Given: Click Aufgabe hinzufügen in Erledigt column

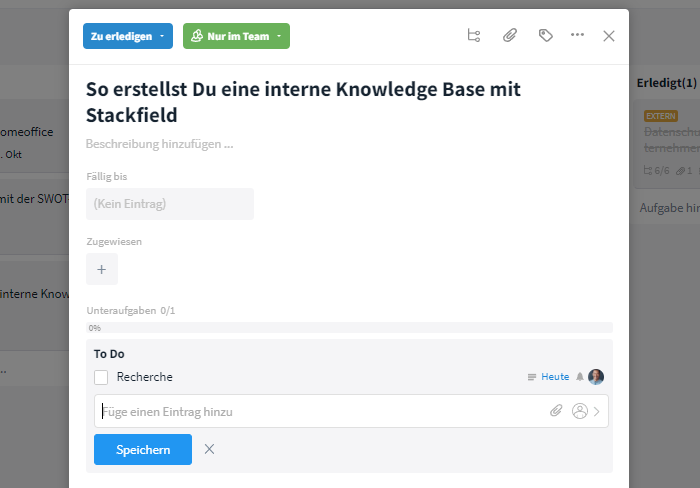Looking at the screenshot, I should click(670, 208).
